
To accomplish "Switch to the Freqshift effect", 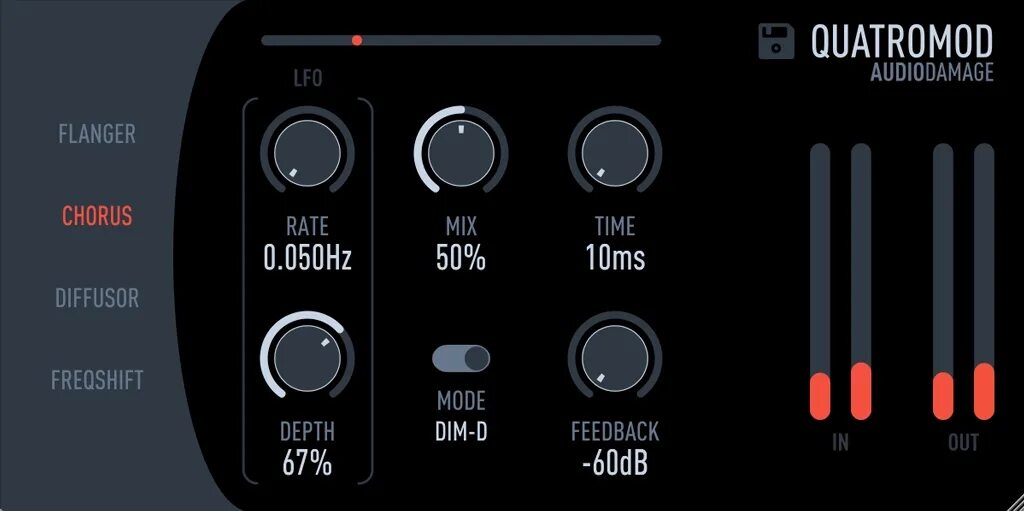I will tap(97, 380).
